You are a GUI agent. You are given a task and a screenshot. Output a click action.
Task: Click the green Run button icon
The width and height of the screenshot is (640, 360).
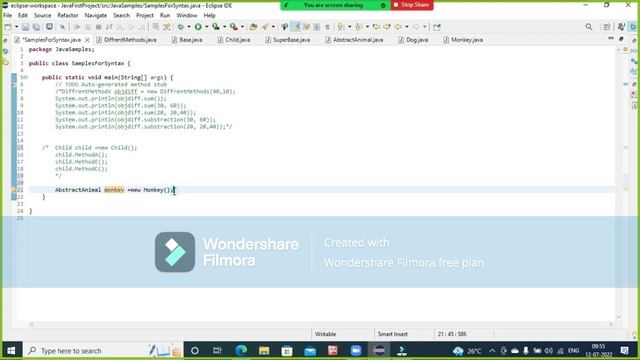pyautogui.click(x=198, y=27)
